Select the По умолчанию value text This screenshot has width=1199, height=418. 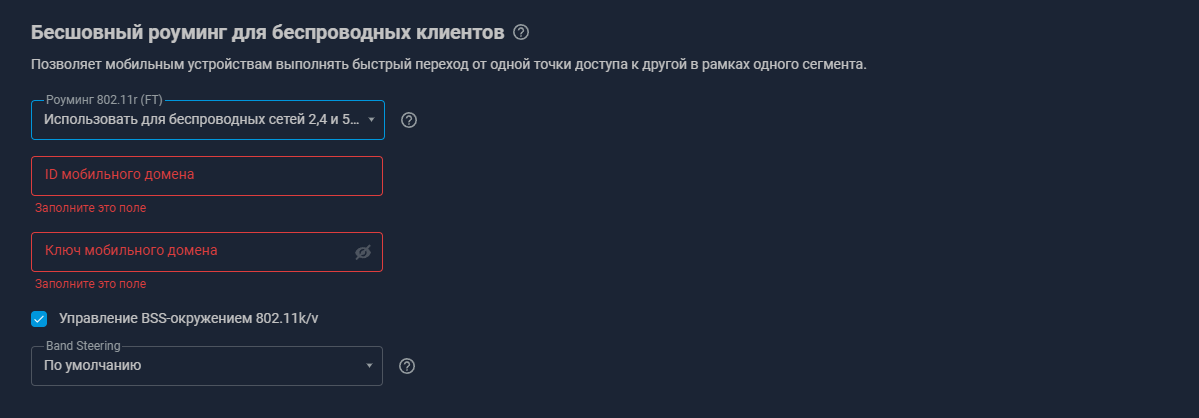click(93, 366)
